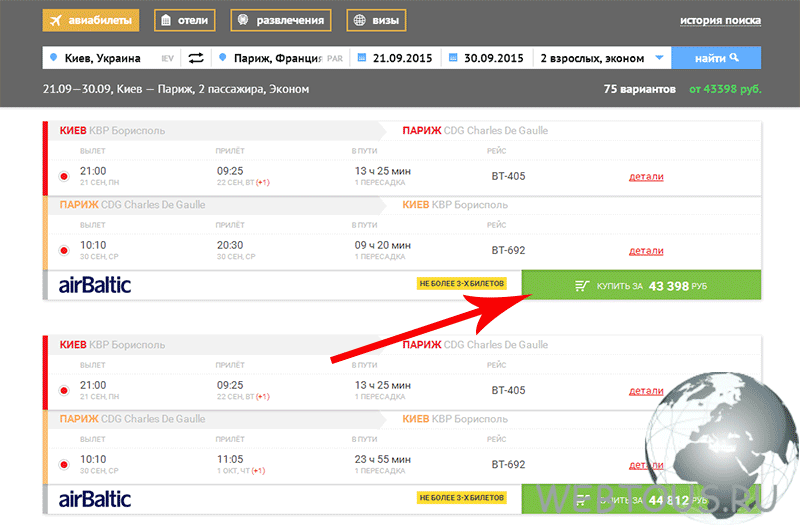Open the отели tab

click(185, 20)
